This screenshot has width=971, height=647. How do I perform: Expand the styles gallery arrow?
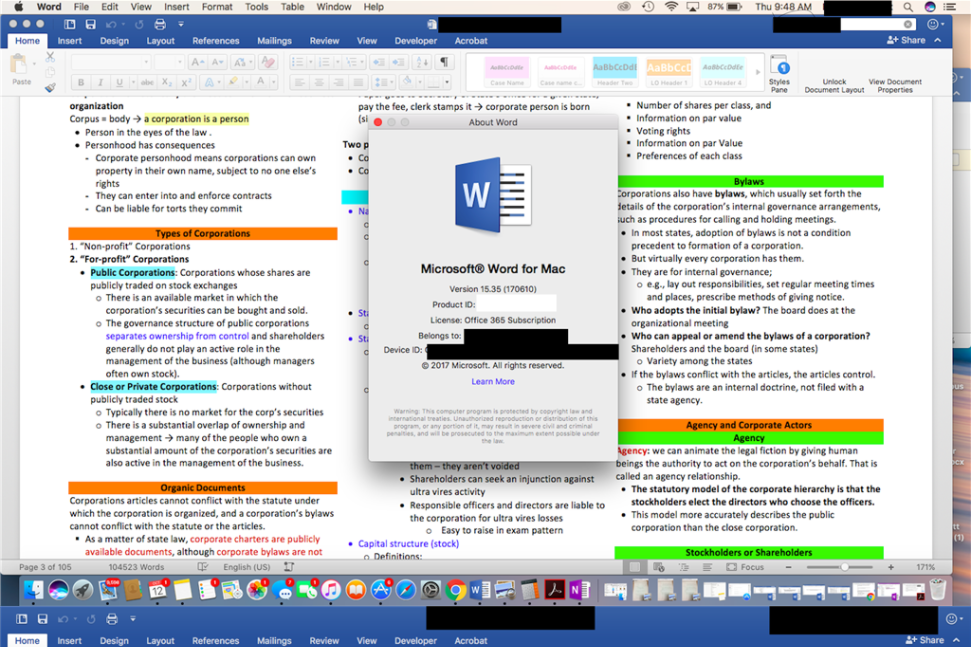[758, 72]
